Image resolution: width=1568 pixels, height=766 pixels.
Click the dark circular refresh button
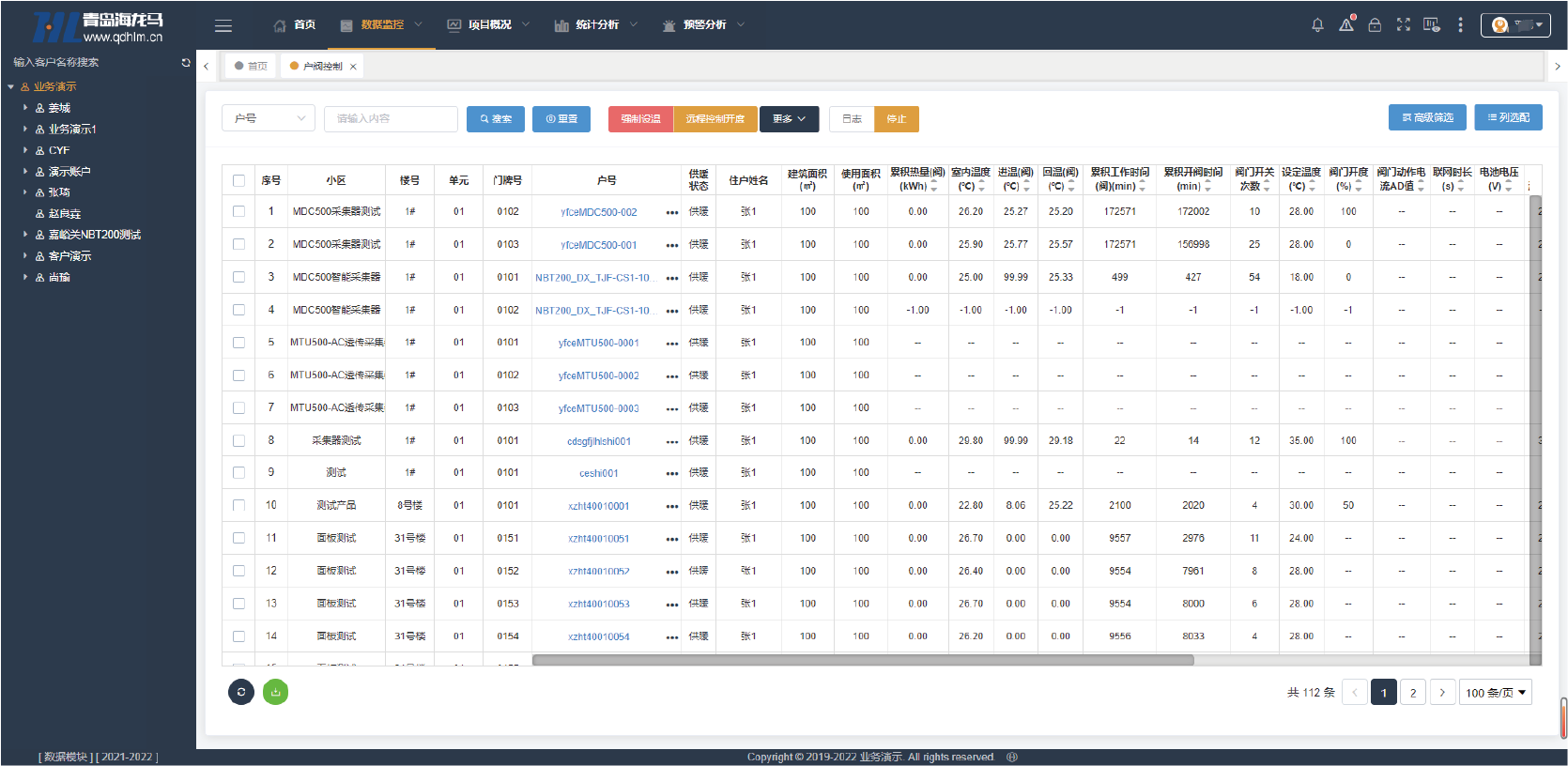[241, 692]
